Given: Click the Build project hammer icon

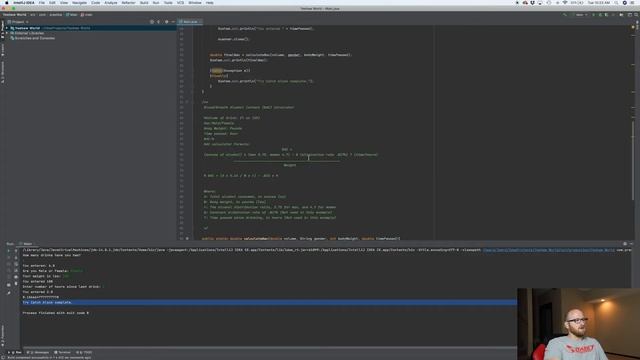Looking at the screenshot, I should [x=565, y=15].
